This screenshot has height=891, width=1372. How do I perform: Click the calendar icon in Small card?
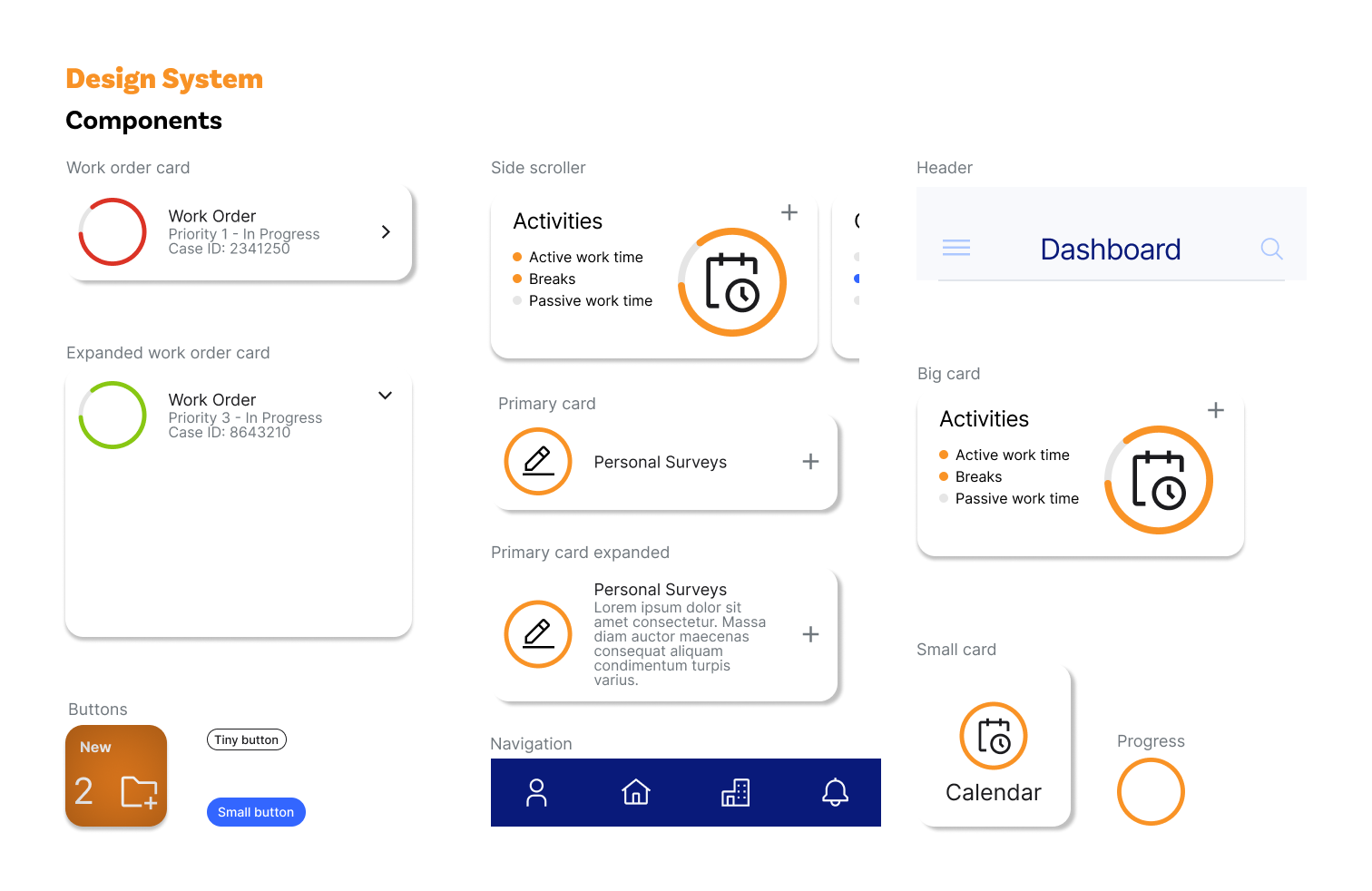[x=994, y=736]
